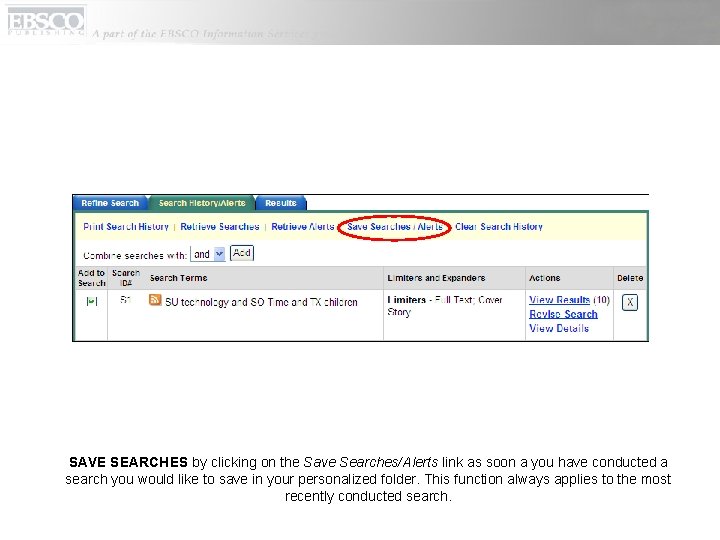Delete search S1 with X button
Image resolution: width=720 pixels, height=540 pixels.
(630, 302)
